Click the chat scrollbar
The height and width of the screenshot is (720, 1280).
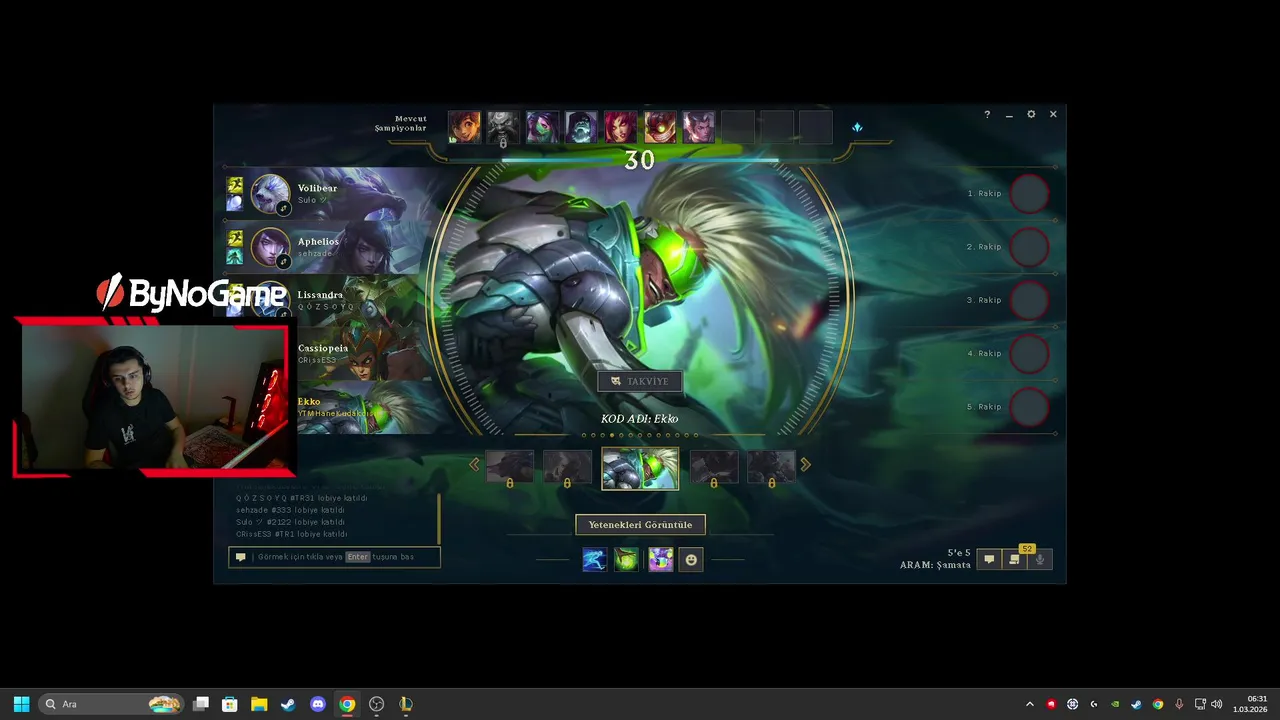point(439,518)
